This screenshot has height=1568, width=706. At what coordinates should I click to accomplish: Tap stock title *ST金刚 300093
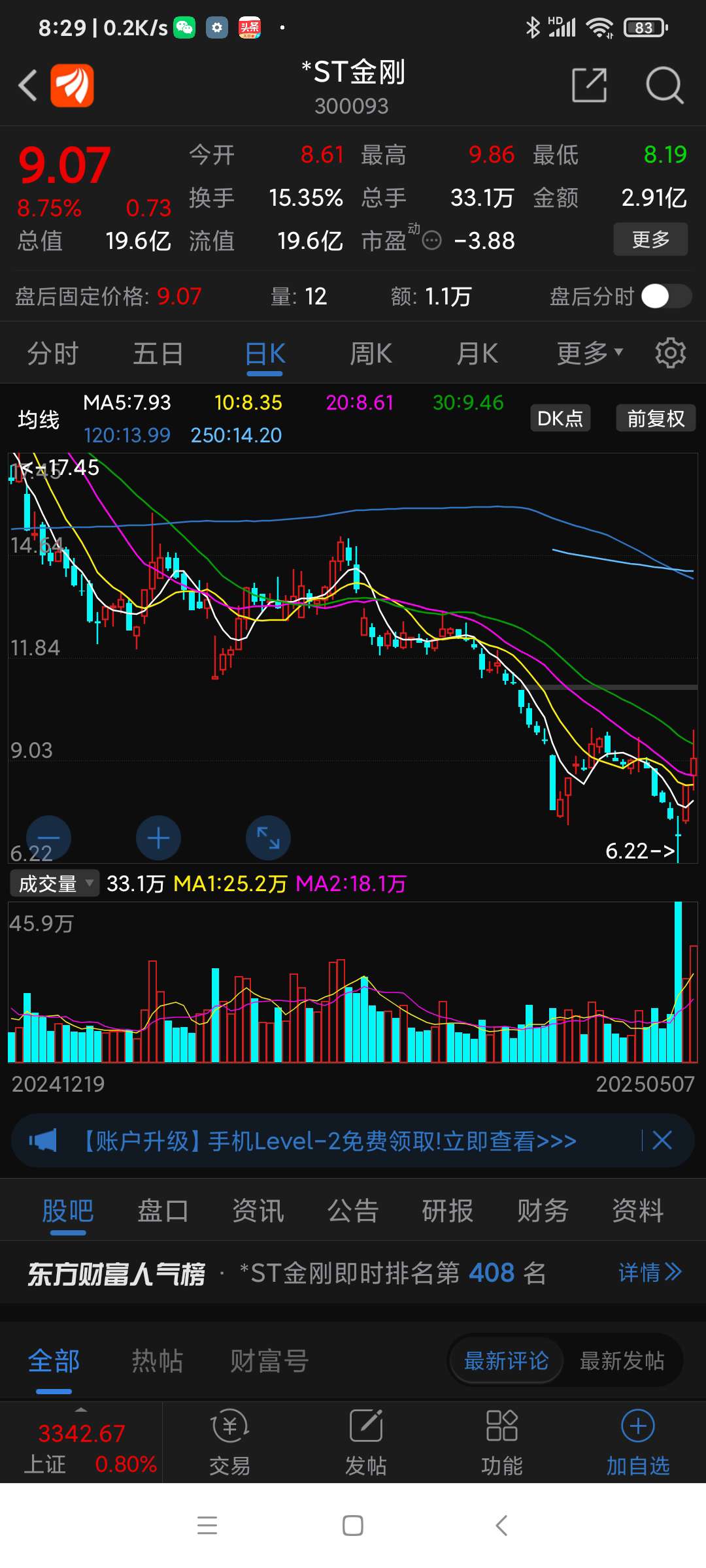(353, 86)
